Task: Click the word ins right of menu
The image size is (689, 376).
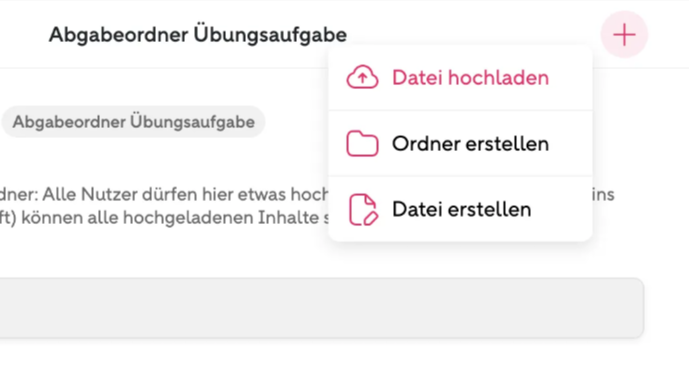Action: pos(603,194)
